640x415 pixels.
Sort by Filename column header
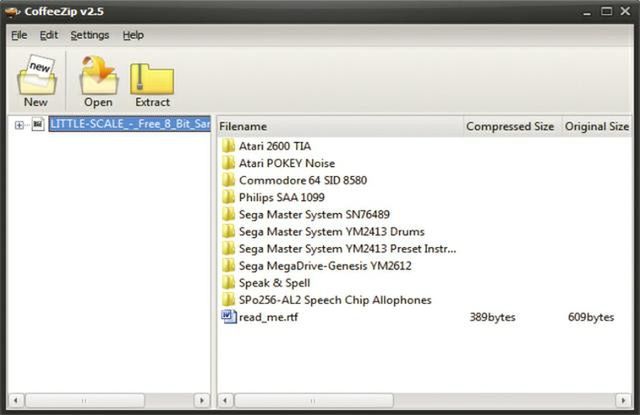click(340, 126)
